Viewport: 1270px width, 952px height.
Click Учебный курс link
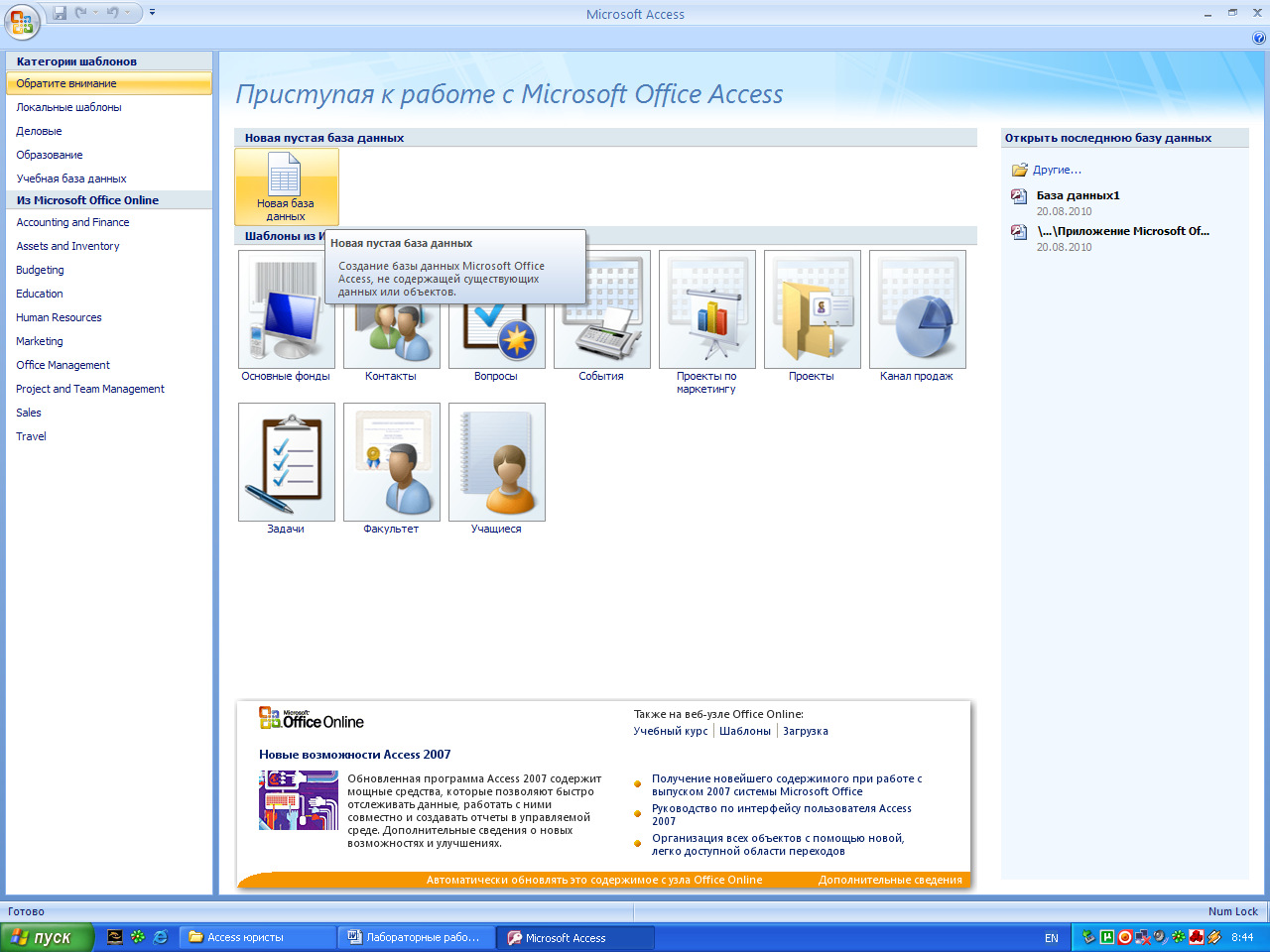[x=671, y=731]
